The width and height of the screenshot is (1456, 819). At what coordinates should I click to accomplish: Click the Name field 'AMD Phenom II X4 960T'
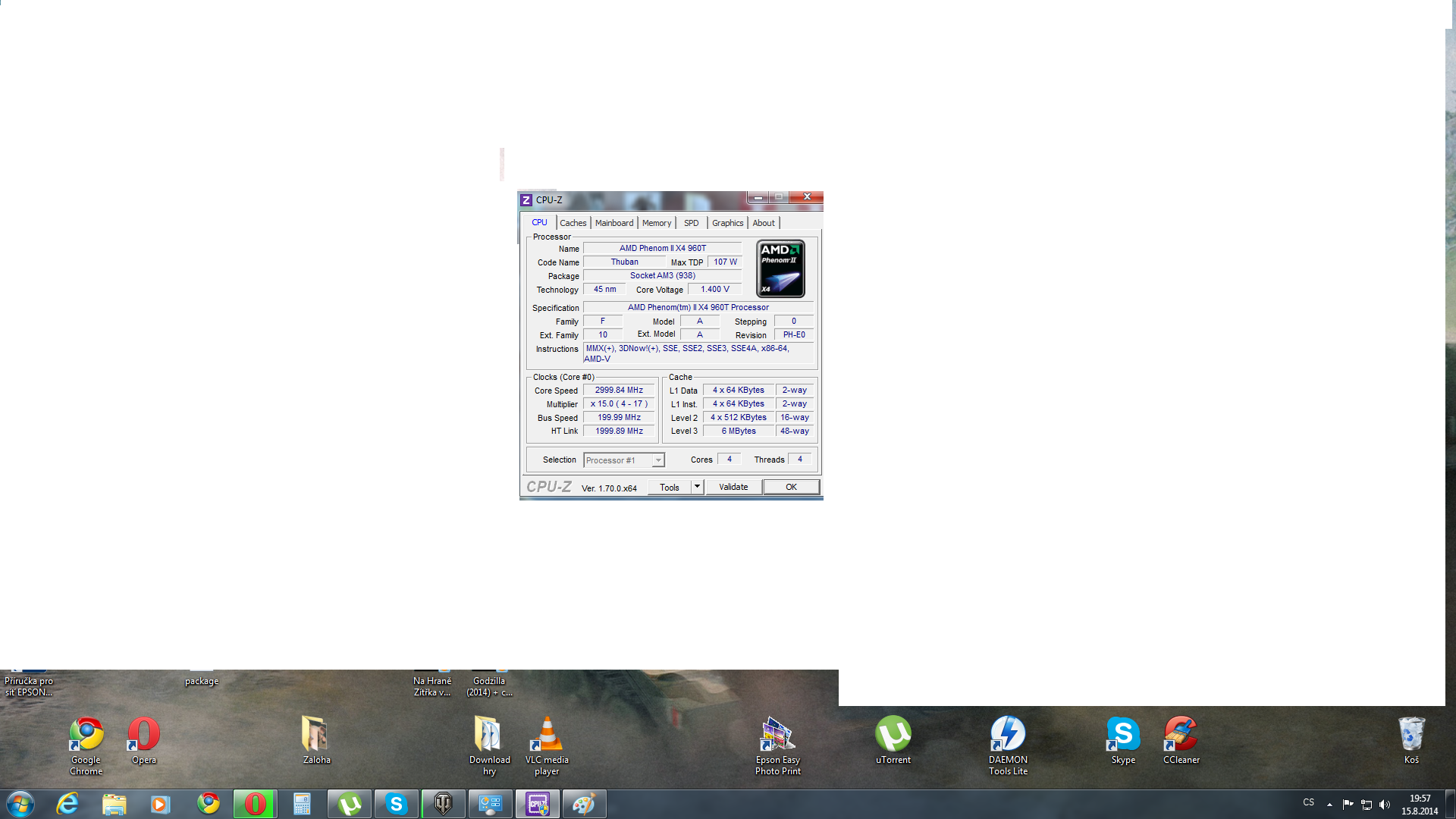(x=663, y=248)
